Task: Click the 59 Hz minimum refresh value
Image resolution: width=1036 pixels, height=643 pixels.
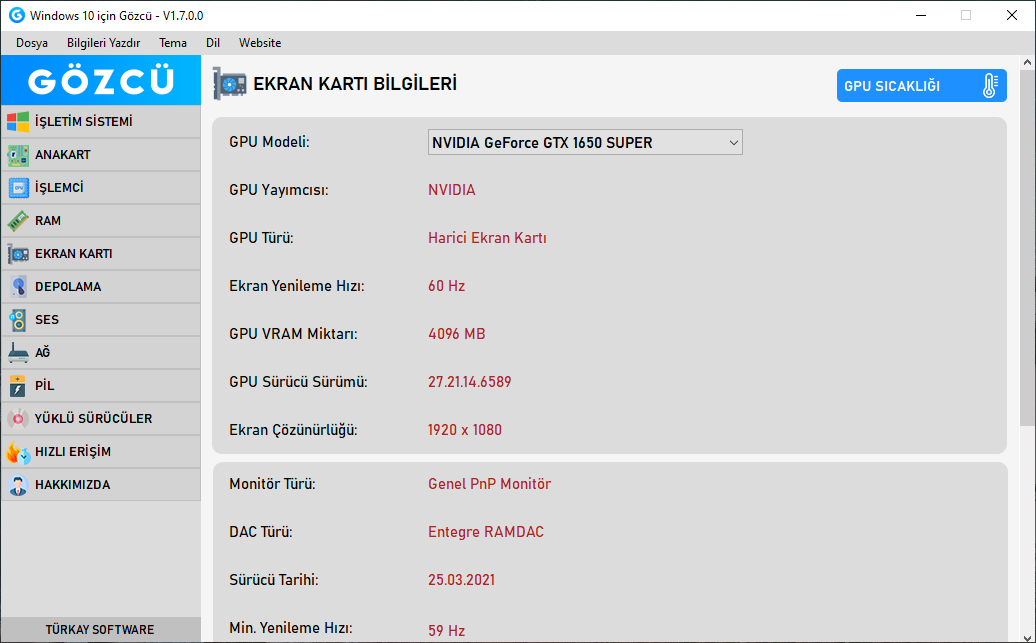Action: click(447, 630)
